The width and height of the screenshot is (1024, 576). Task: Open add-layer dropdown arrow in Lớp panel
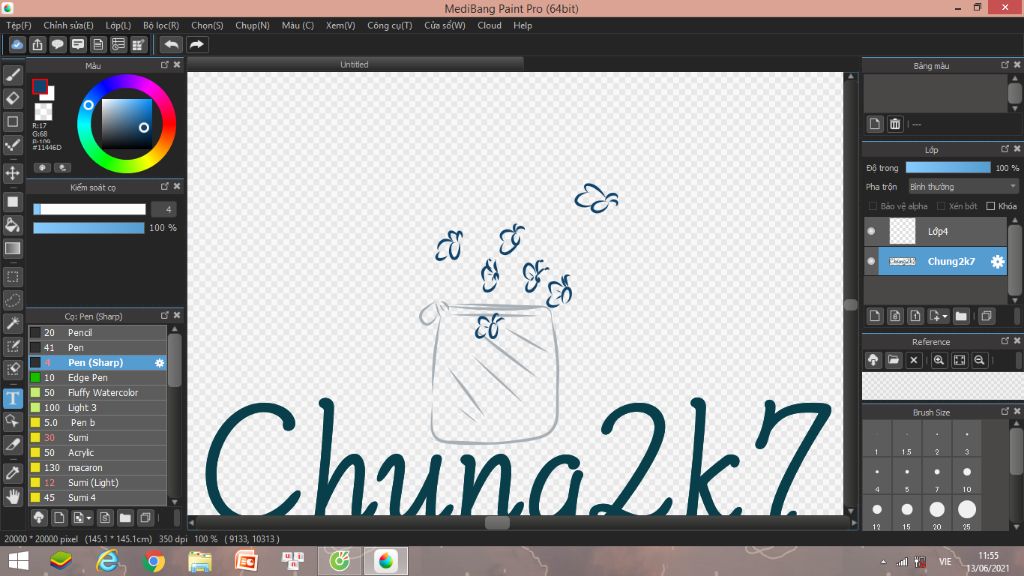click(x=945, y=317)
